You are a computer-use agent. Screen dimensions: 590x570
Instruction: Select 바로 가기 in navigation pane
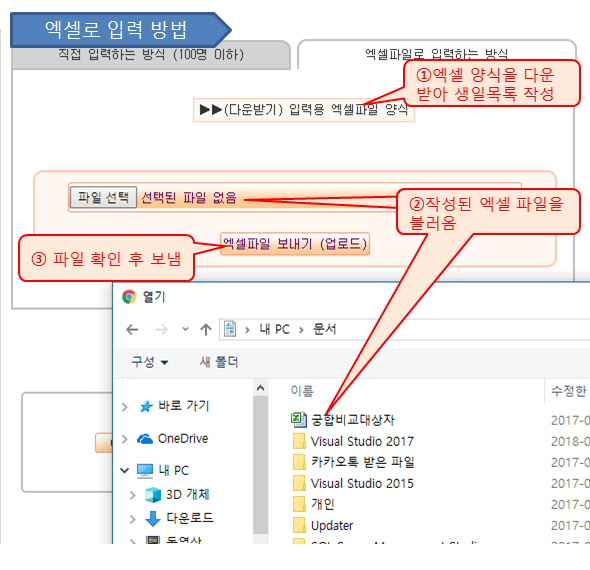[x=183, y=406]
